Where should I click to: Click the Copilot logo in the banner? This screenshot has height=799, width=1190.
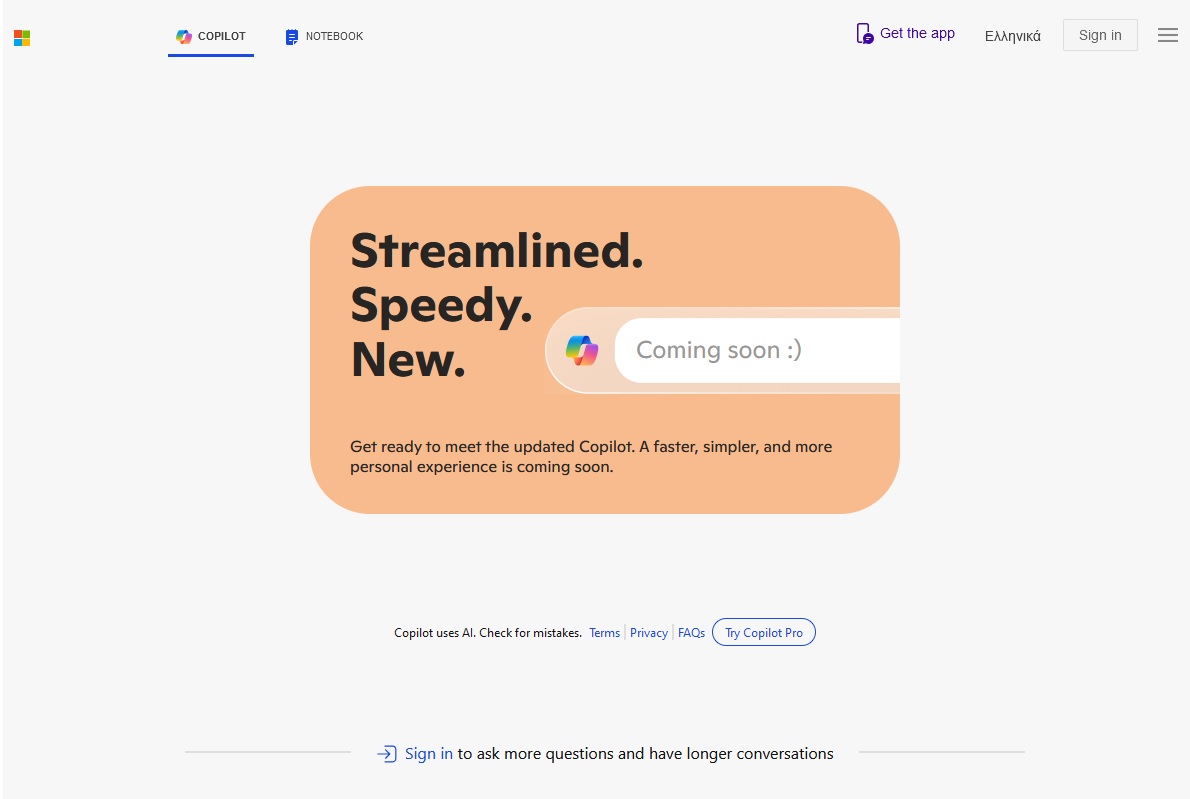[x=582, y=351]
